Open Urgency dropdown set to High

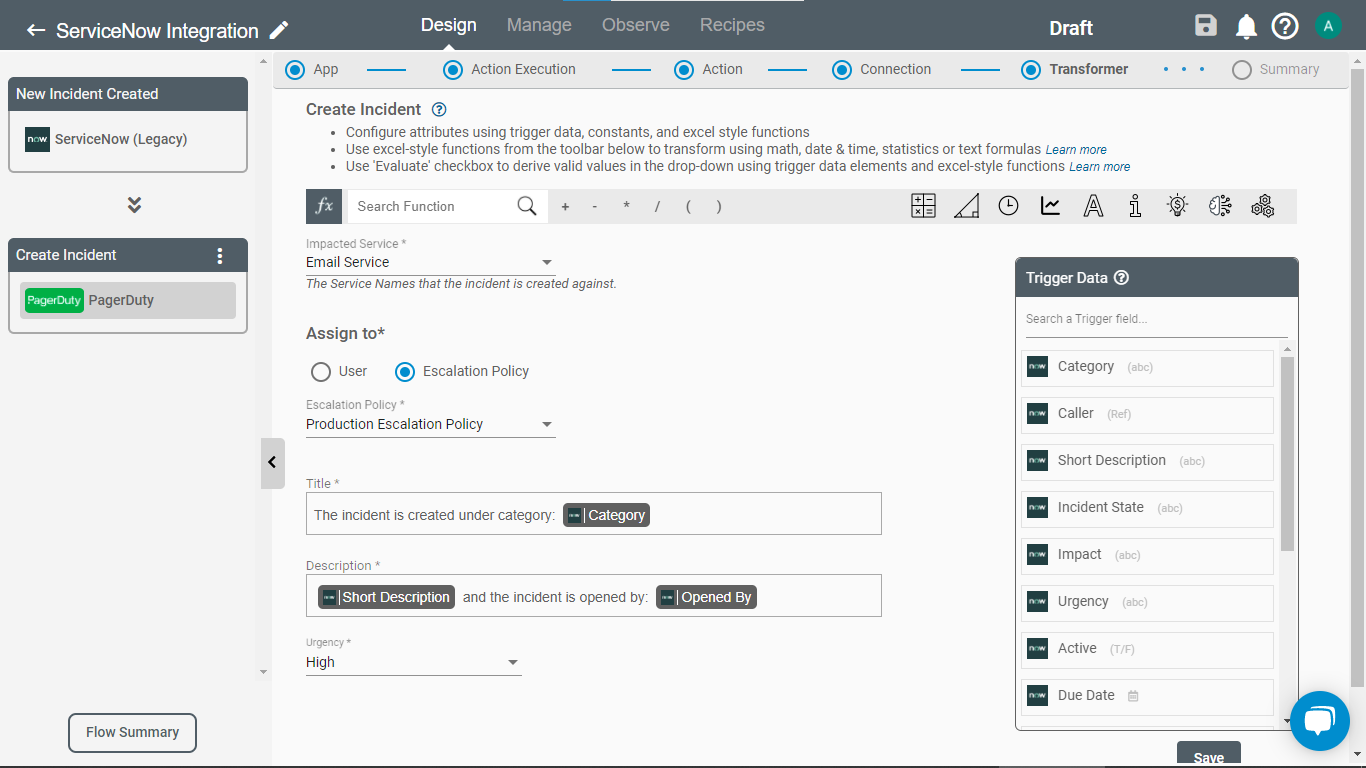click(x=413, y=663)
